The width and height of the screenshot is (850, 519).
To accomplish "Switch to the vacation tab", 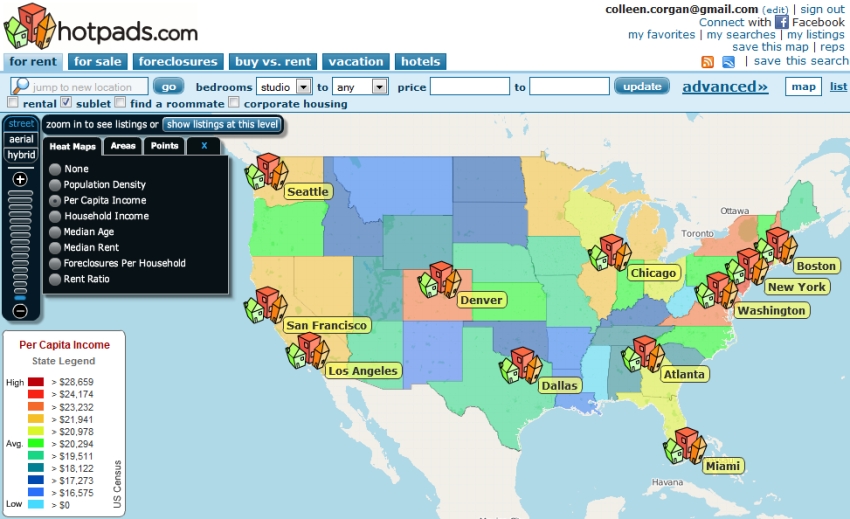I will [356, 61].
